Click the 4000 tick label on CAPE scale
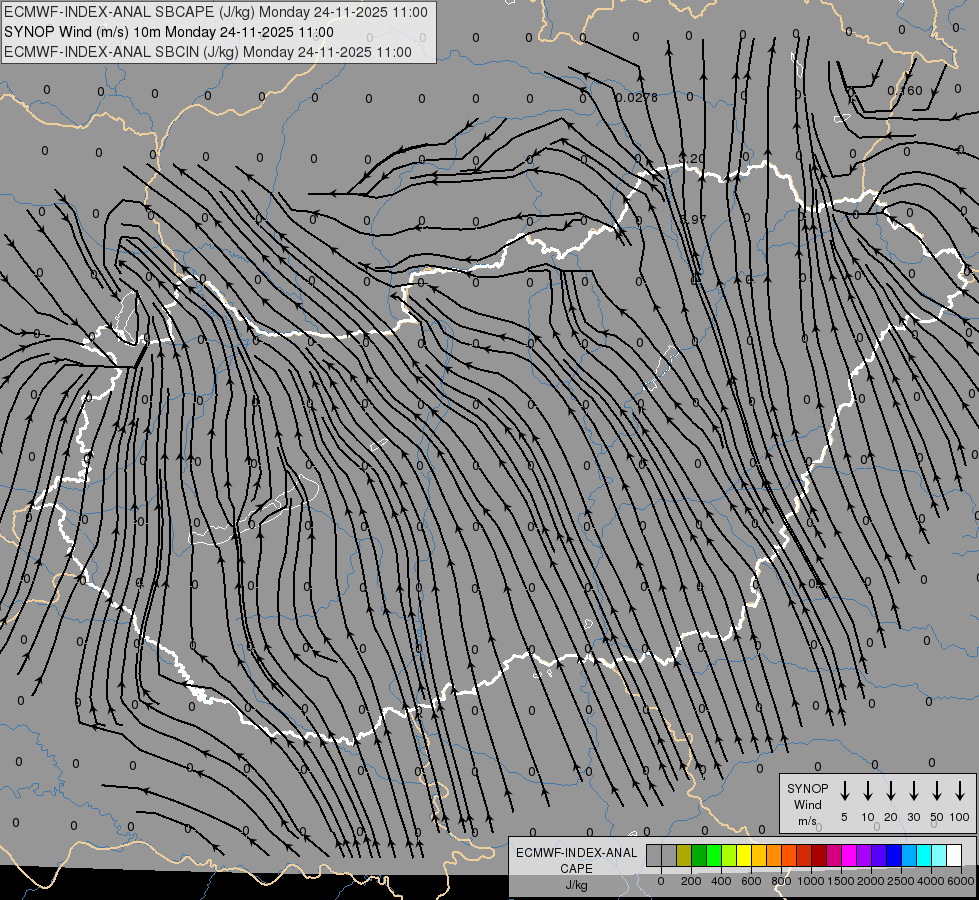This screenshot has height=900, width=979. pyautogui.click(x=930, y=881)
